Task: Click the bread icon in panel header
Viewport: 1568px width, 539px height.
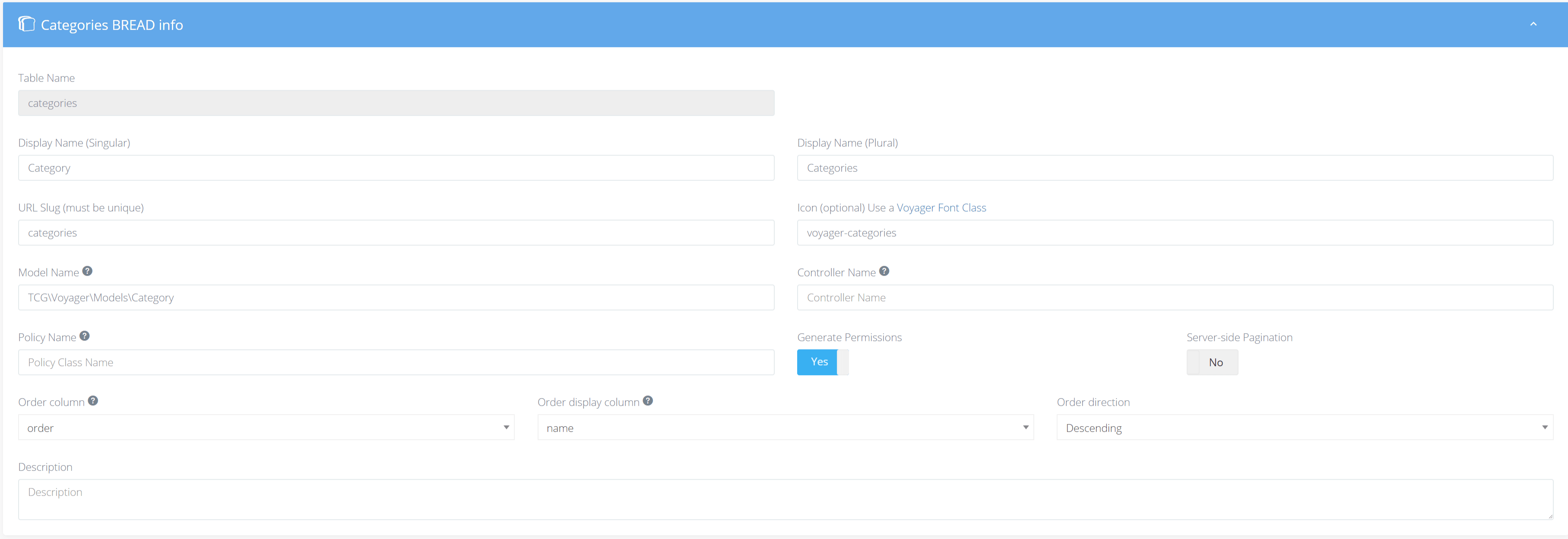Action: click(x=26, y=24)
